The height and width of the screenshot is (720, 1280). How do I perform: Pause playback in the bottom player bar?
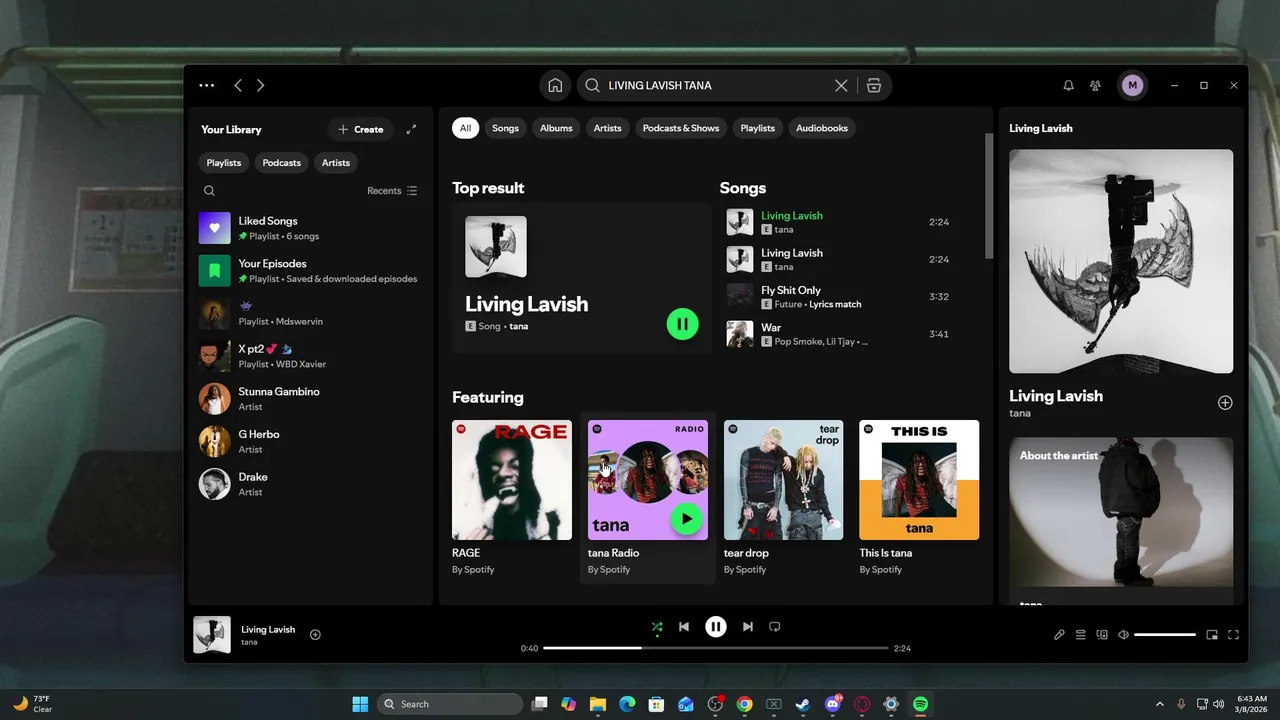(x=716, y=627)
